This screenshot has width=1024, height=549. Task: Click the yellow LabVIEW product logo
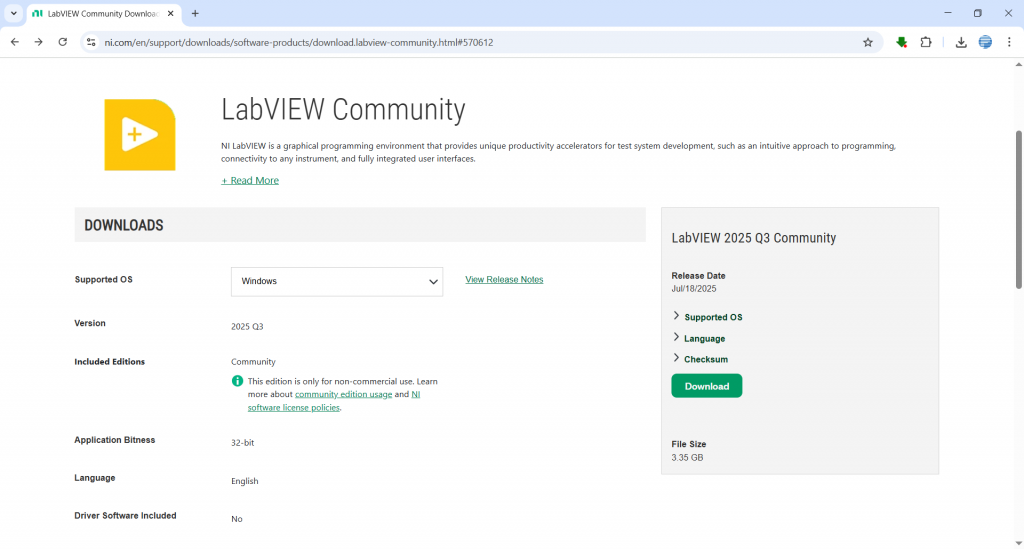tap(140, 134)
